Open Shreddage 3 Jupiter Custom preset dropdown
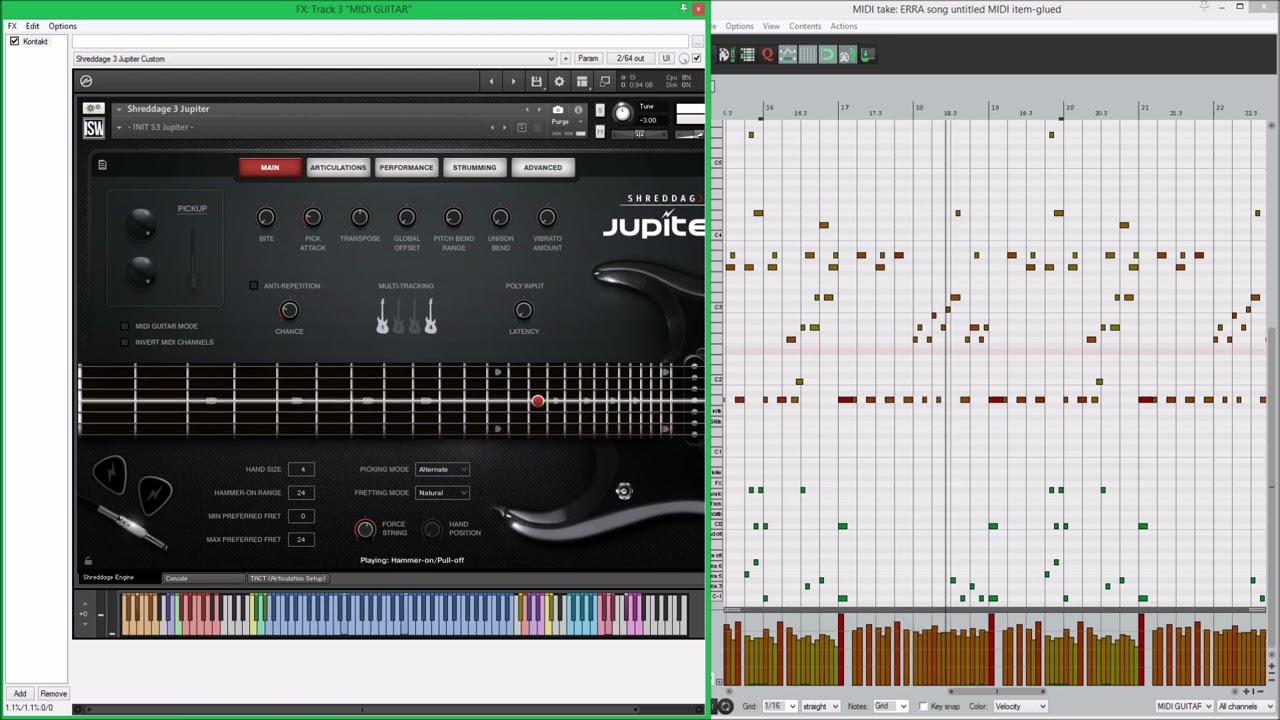The image size is (1280, 720). click(314, 58)
